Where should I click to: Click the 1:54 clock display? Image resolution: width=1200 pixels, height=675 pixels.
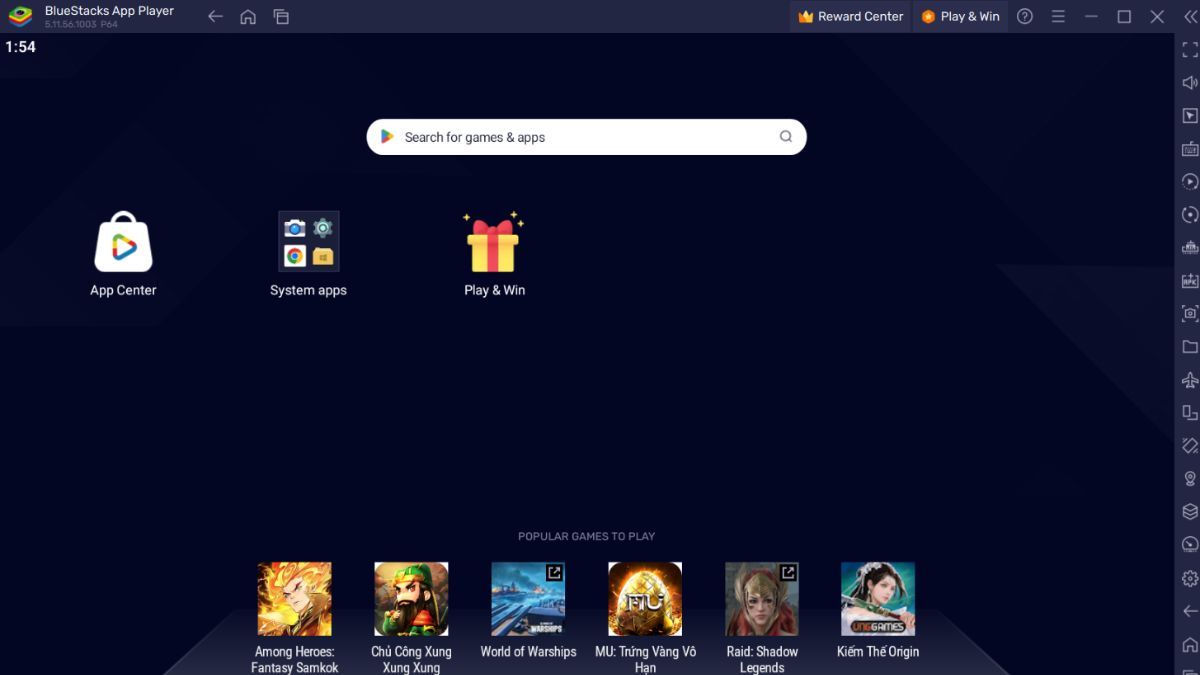click(20, 47)
